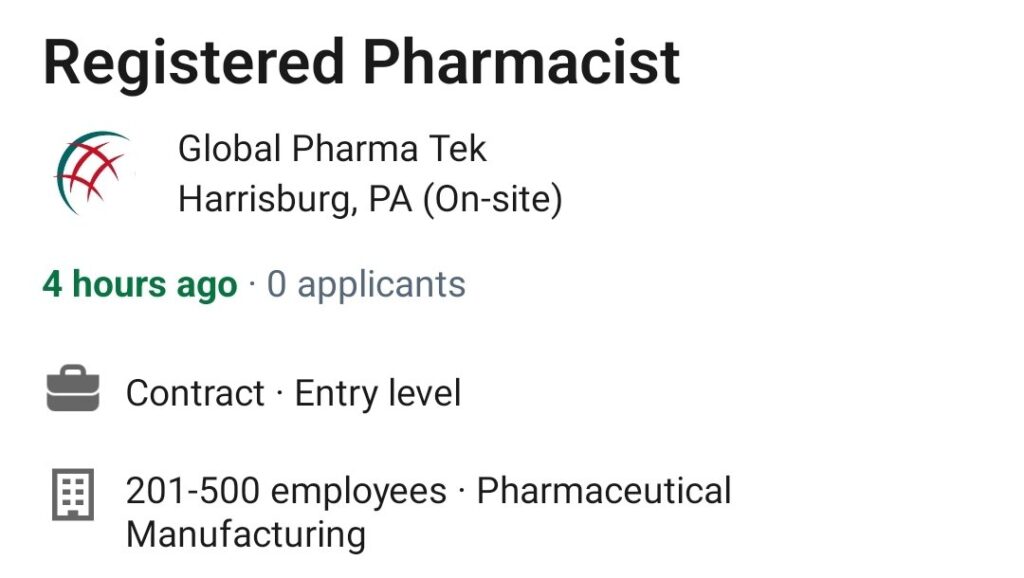Select the word Pharmacist in the title

point(521,63)
